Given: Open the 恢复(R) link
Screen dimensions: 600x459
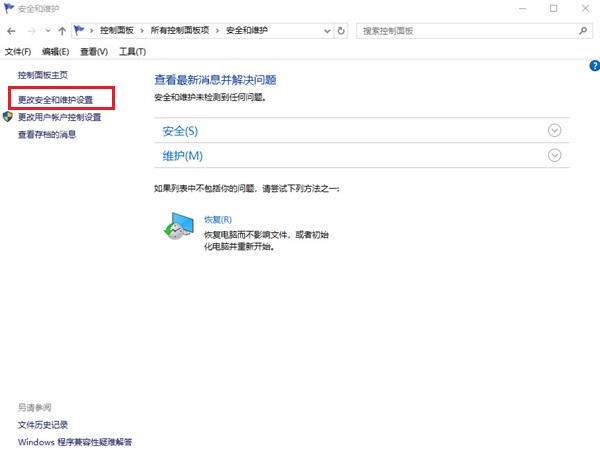Looking at the screenshot, I should tap(218, 220).
